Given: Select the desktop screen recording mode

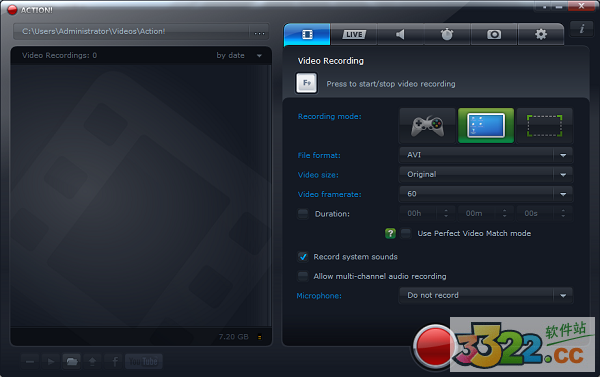Looking at the screenshot, I should pyautogui.click(x=486, y=126).
